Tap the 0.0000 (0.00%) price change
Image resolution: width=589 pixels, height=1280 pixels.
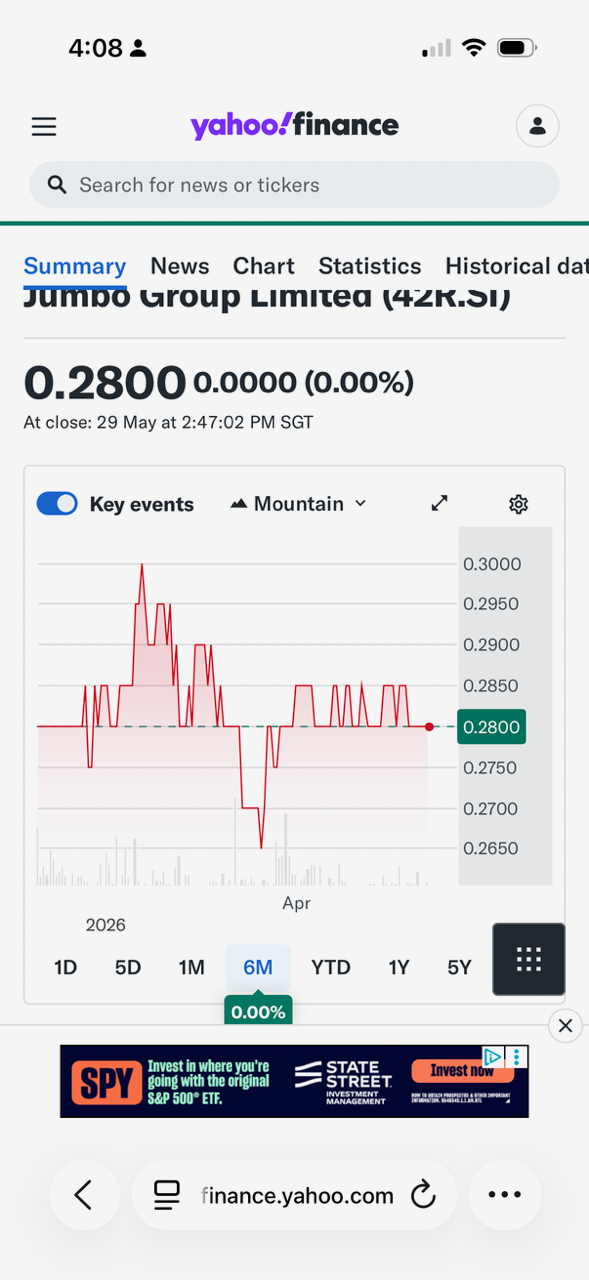pos(303,382)
